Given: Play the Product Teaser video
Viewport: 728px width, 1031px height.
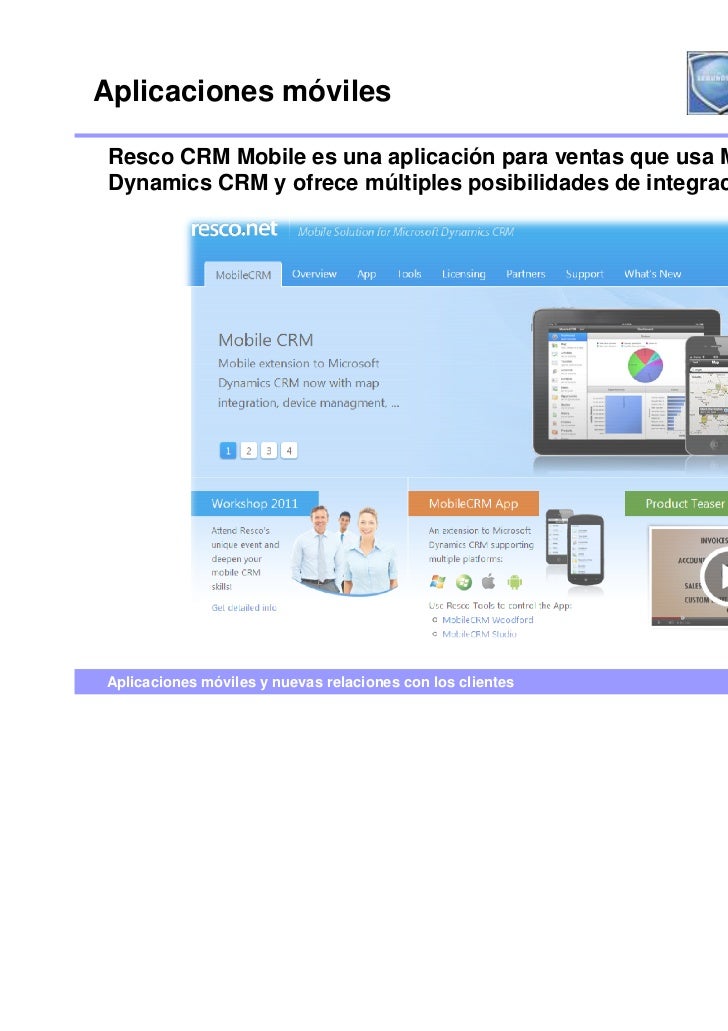Looking at the screenshot, I should click(714, 576).
